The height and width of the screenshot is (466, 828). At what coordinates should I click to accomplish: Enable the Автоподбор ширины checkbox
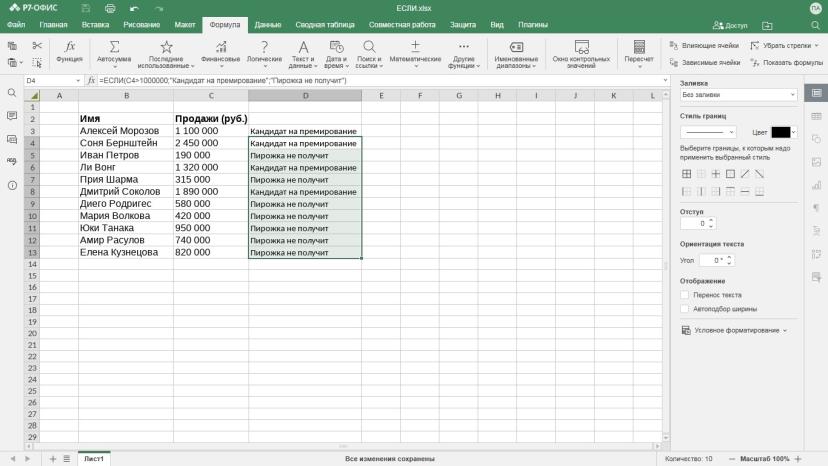[x=685, y=309]
